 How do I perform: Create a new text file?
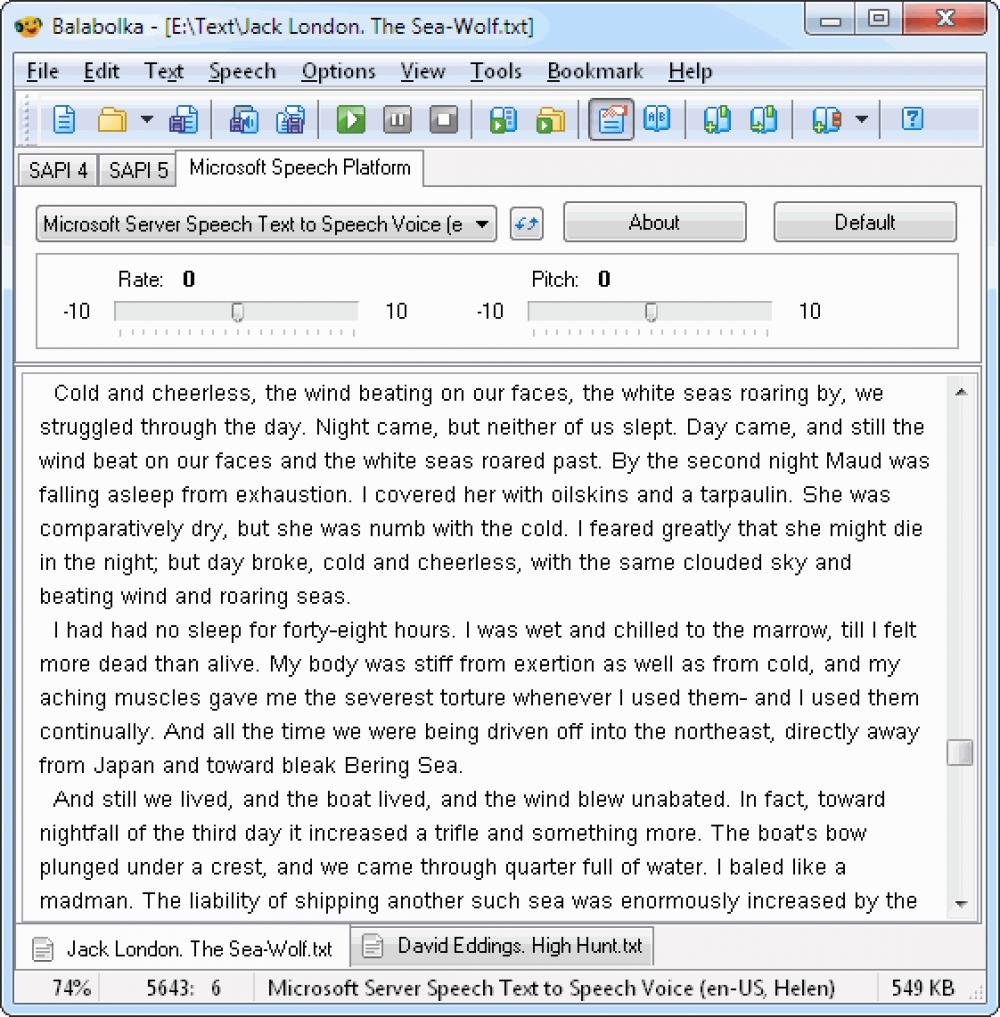click(63, 119)
